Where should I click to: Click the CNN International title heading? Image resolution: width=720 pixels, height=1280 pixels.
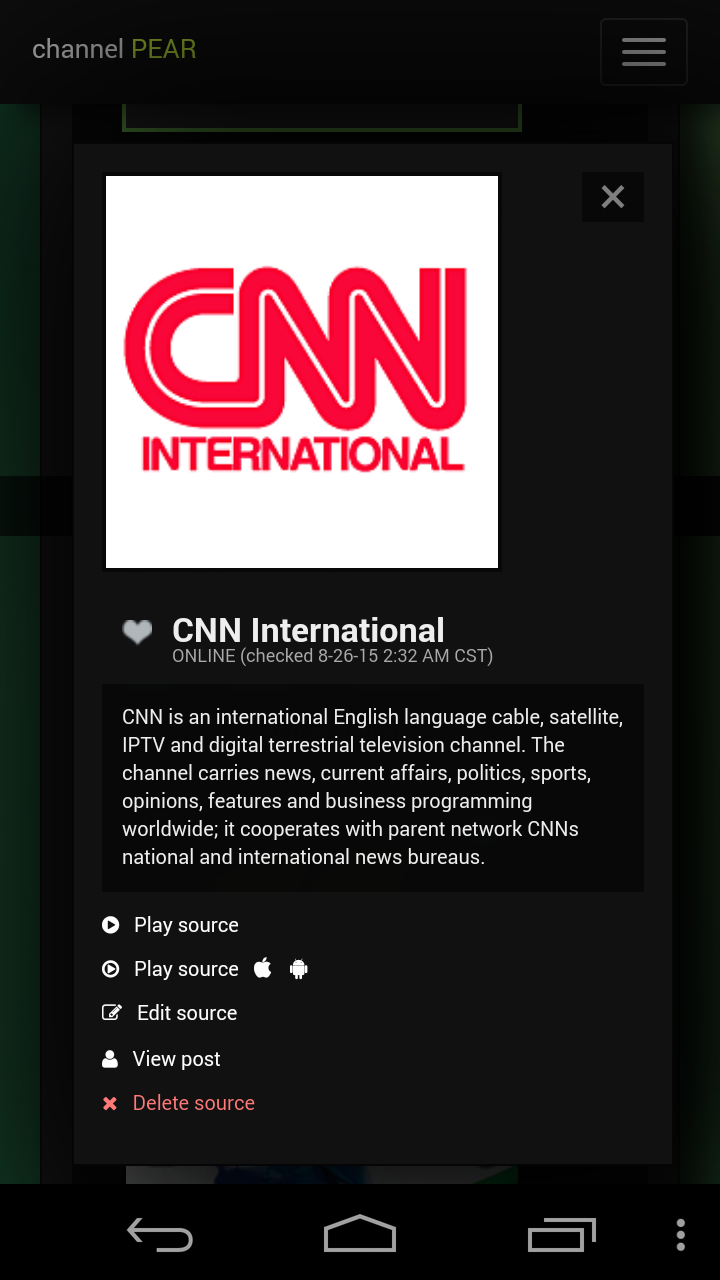(308, 630)
